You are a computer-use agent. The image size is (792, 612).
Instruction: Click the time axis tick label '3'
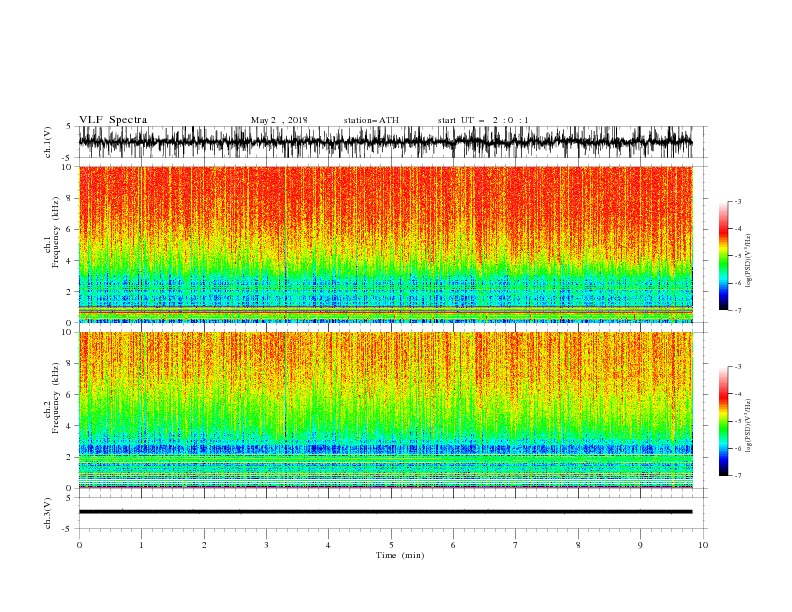266,545
